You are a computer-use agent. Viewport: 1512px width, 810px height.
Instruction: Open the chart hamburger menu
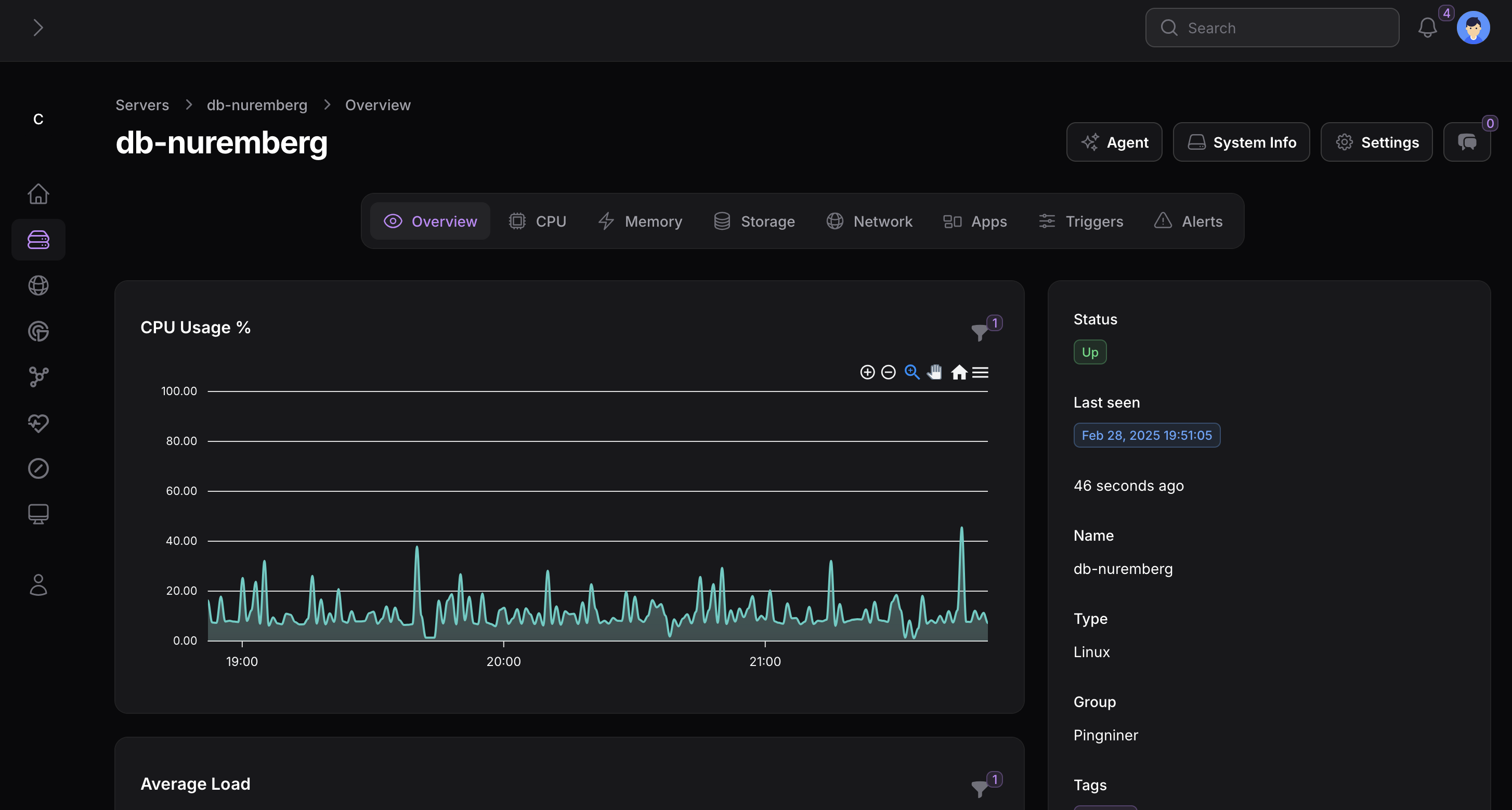coord(980,372)
